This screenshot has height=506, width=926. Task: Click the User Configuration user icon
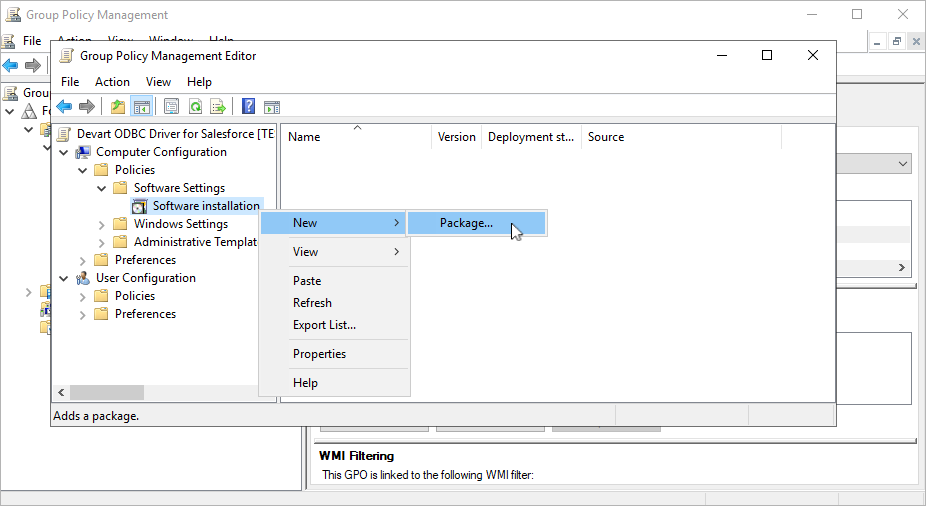(x=83, y=278)
